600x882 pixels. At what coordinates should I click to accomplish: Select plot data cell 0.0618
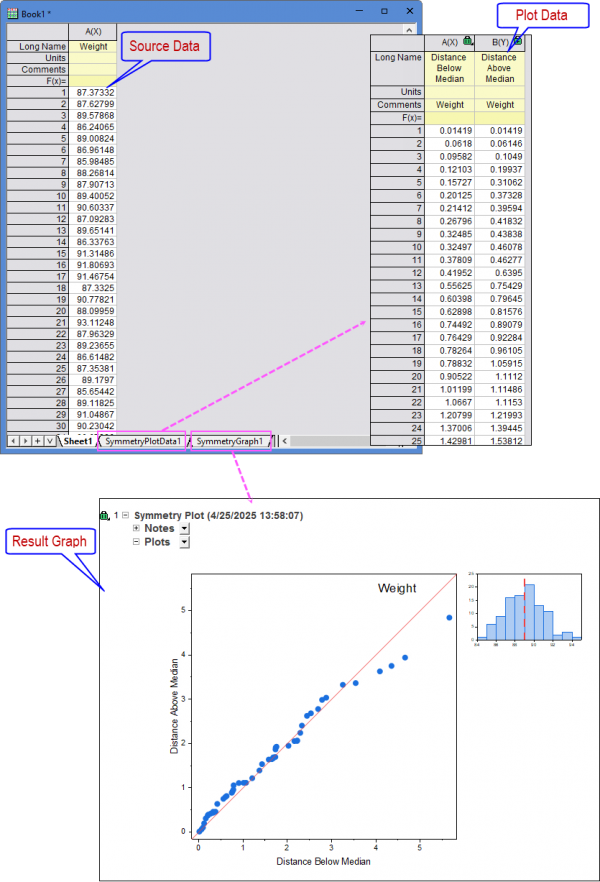coord(449,144)
